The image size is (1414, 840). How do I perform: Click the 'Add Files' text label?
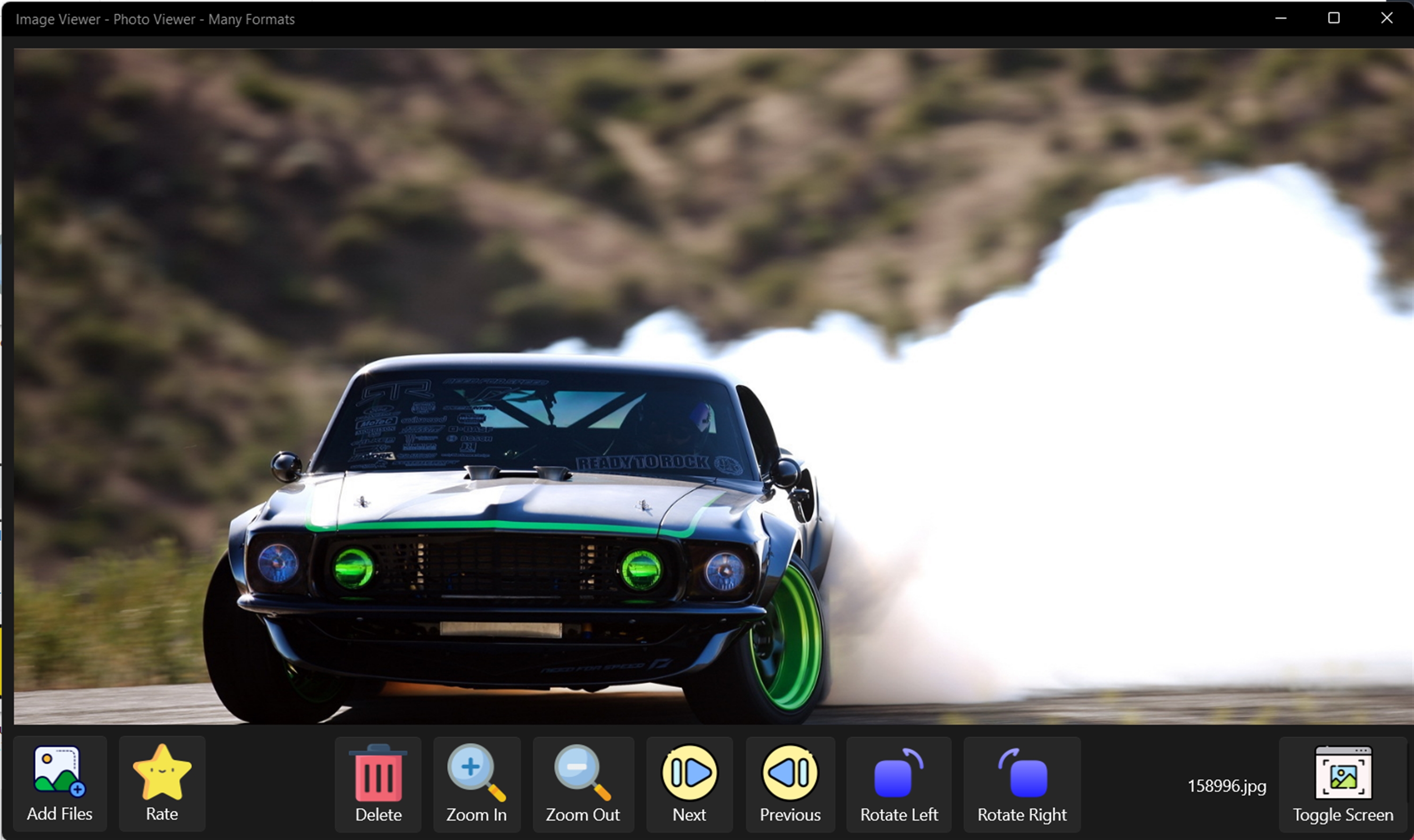(x=59, y=814)
